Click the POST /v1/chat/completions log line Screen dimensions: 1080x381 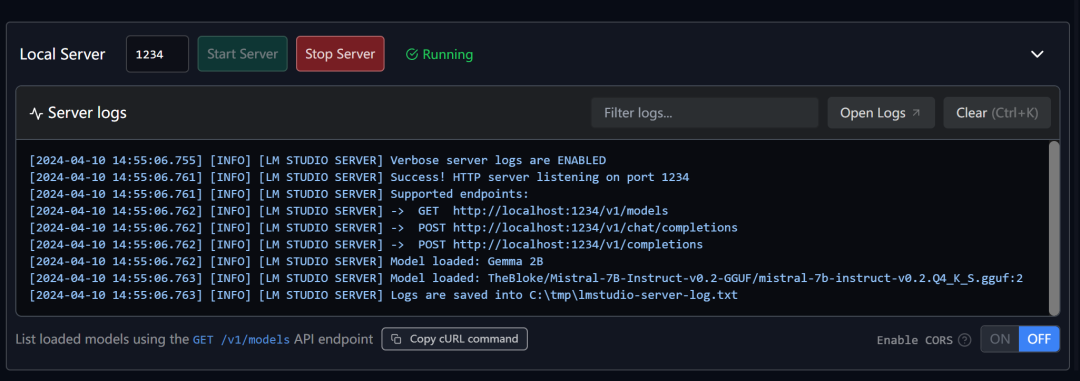(384, 227)
